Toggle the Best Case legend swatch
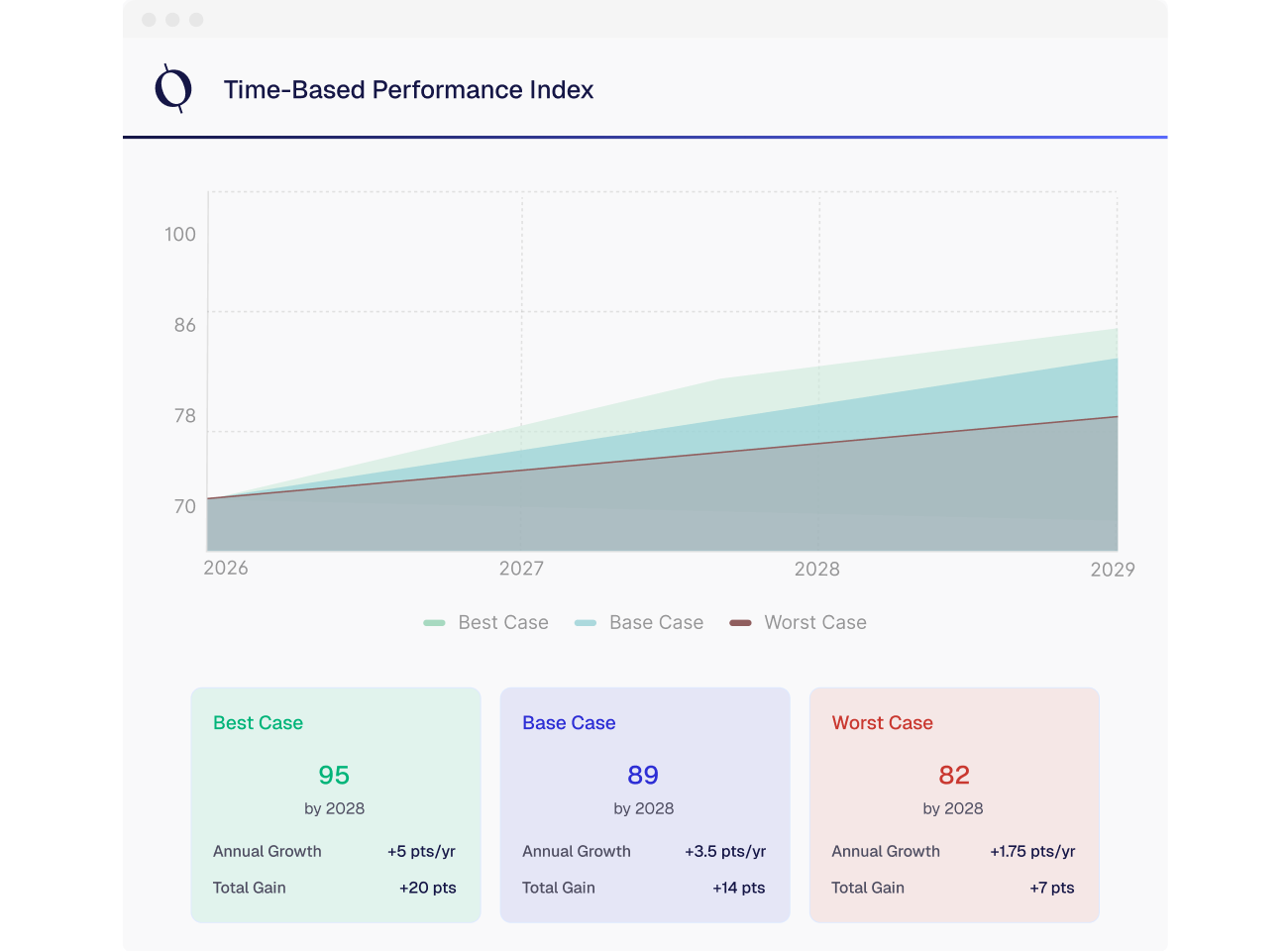1288x951 pixels. [x=434, y=623]
